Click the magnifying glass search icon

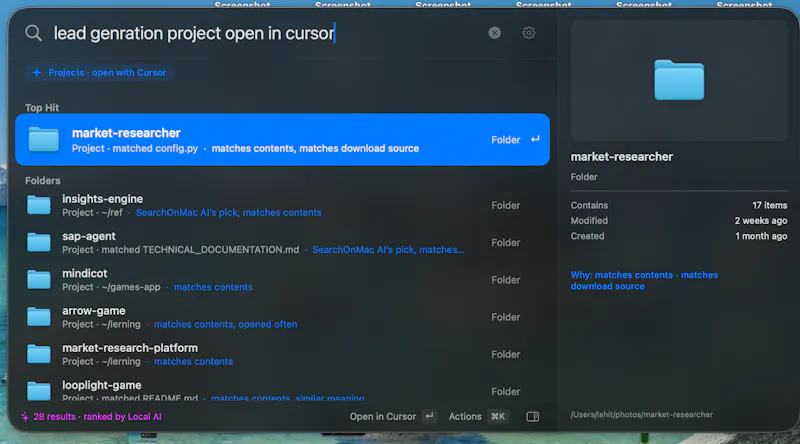[x=34, y=33]
